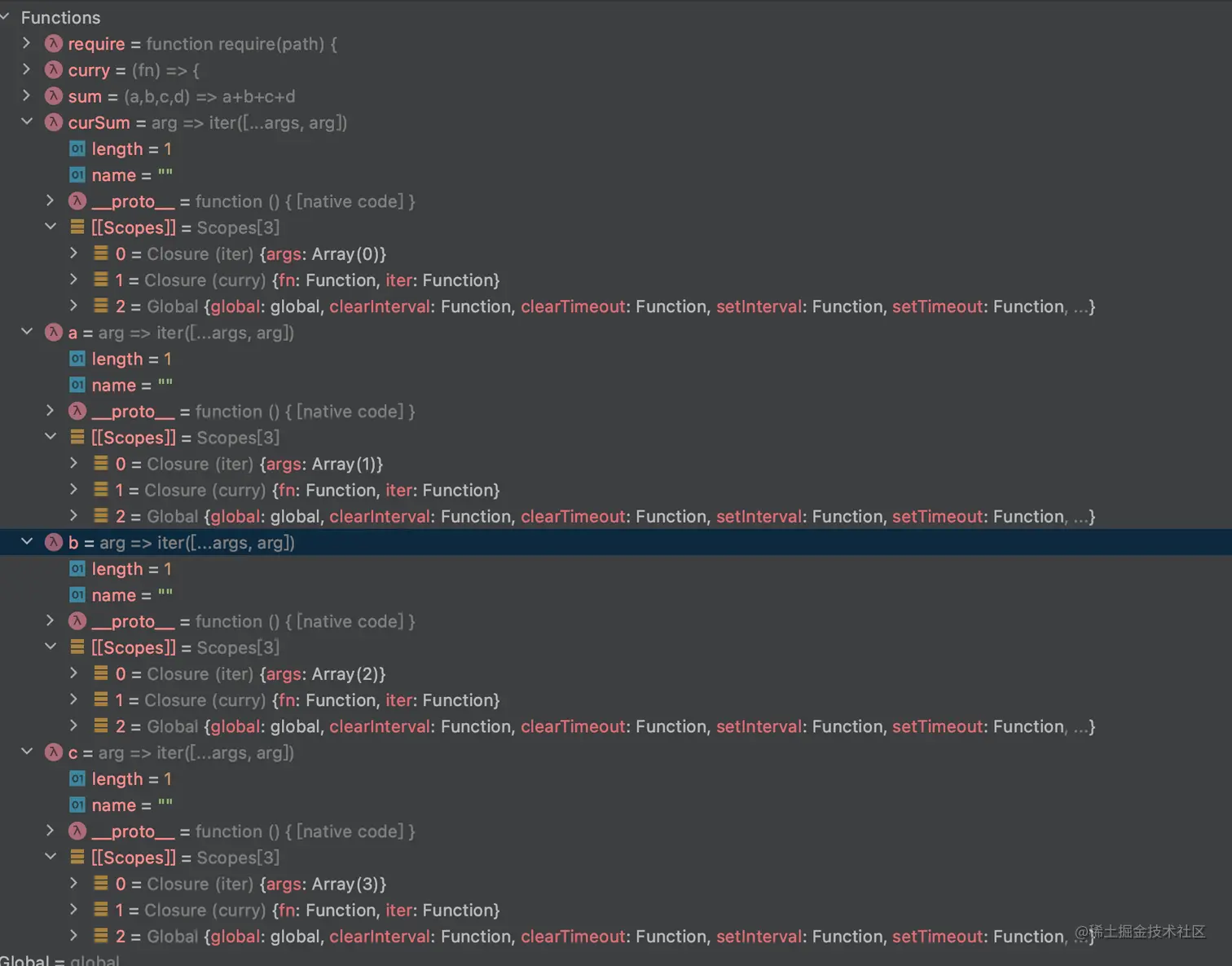The image size is (1232, 966).
Task: Select the 'name = ""' row under c
Action: 616,805
